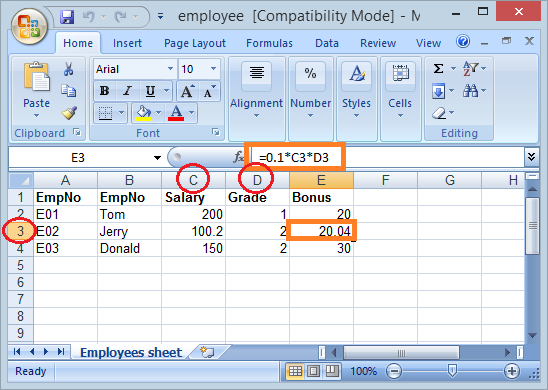The height and width of the screenshot is (390, 548).
Task: Click the AutoSum sigma icon
Action: click(x=438, y=68)
